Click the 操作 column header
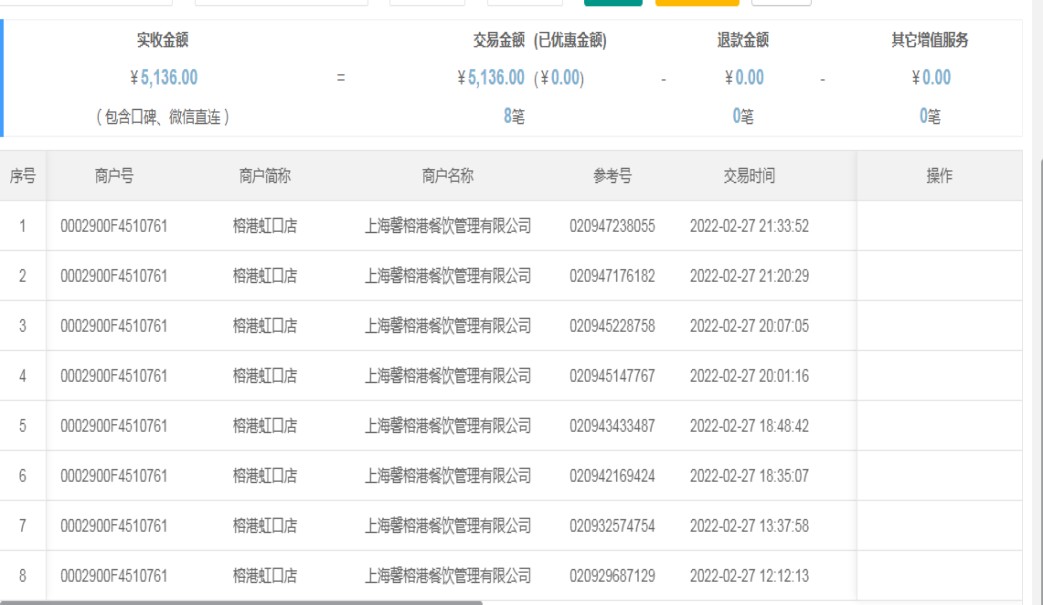The width and height of the screenshot is (1043, 605). click(x=939, y=176)
